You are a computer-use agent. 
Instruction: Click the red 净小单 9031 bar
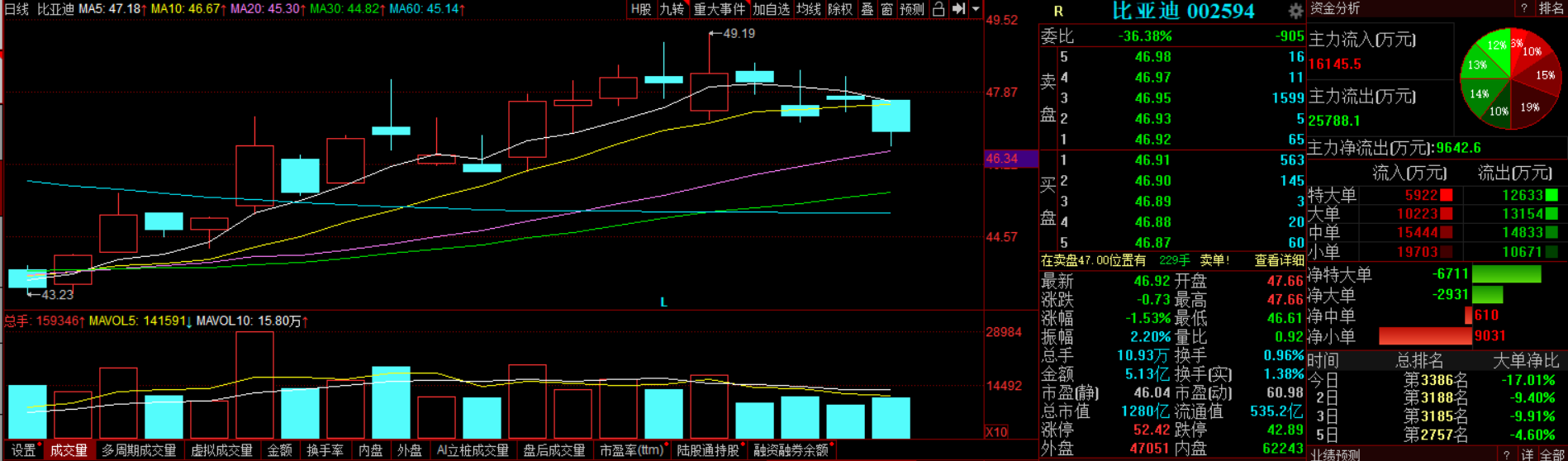click(x=1426, y=336)
